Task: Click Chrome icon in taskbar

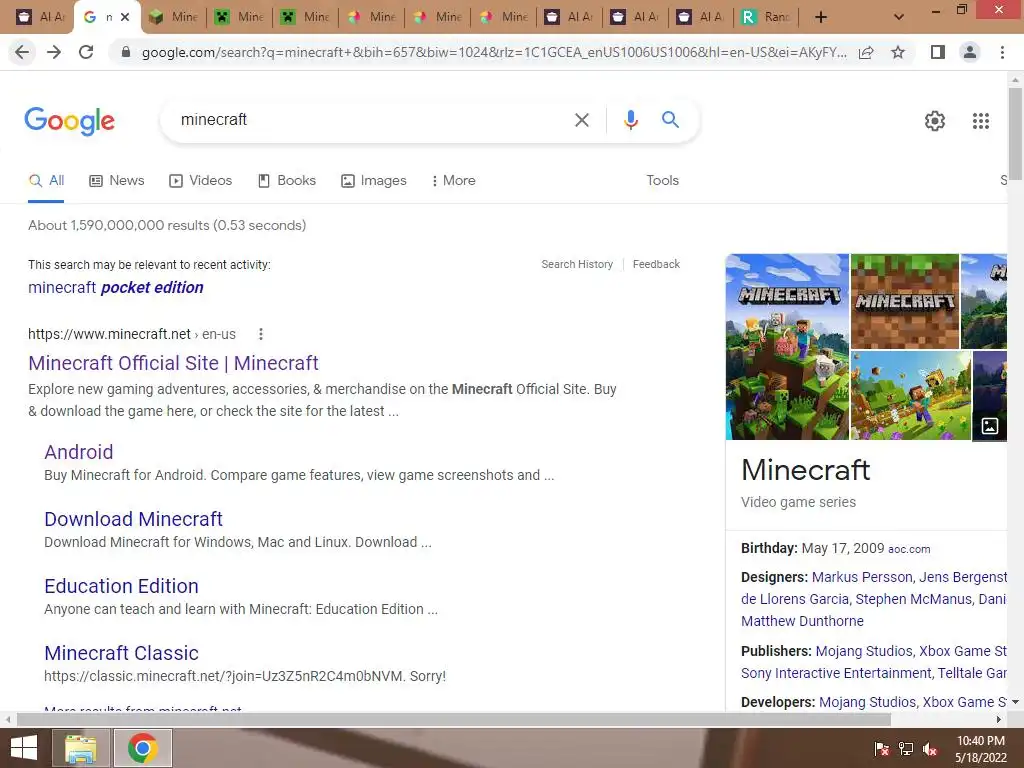Action: click(x=143, y=748)
